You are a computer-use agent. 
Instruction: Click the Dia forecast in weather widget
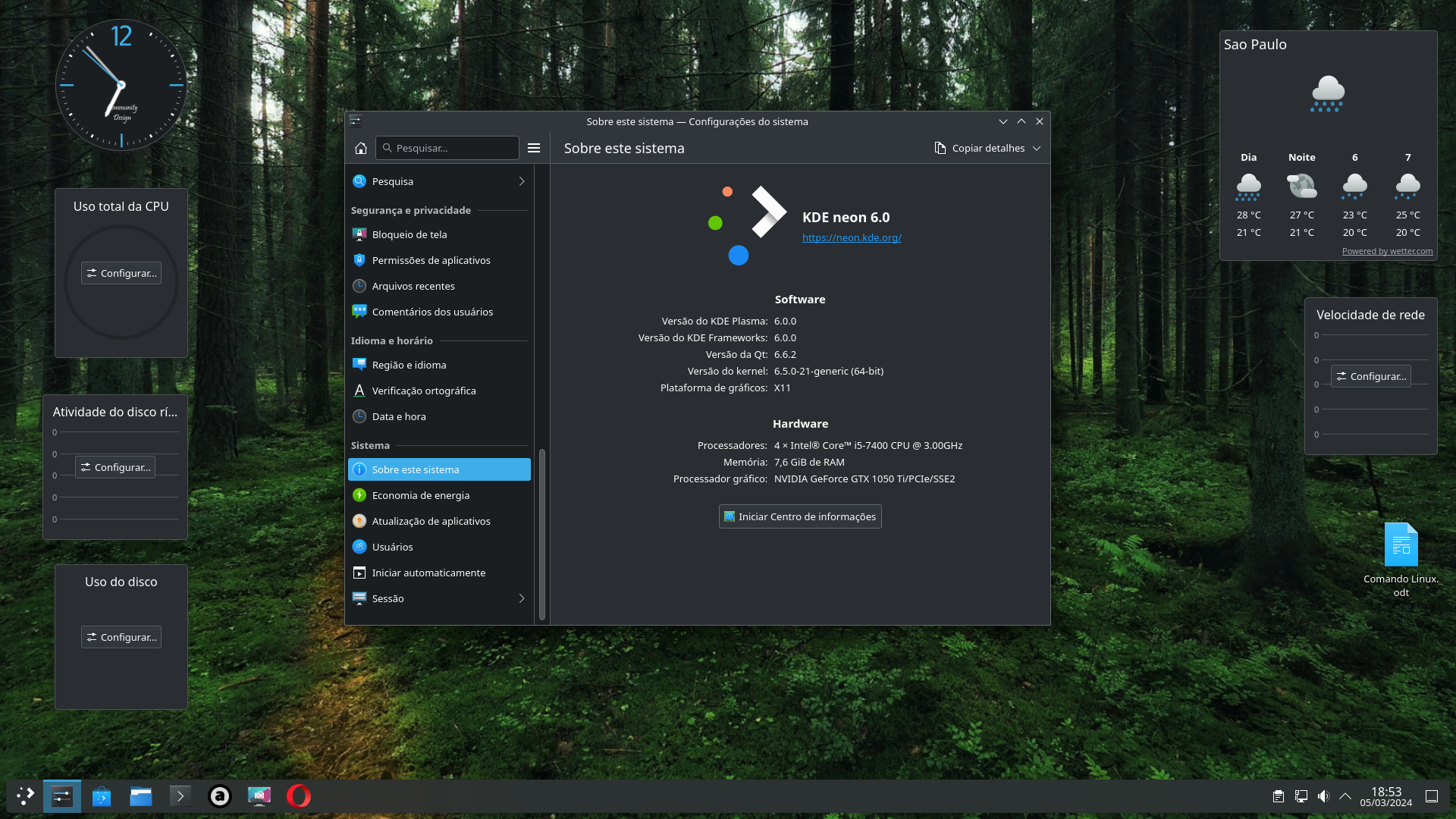pyautogui.click(x=1248, y=195)
